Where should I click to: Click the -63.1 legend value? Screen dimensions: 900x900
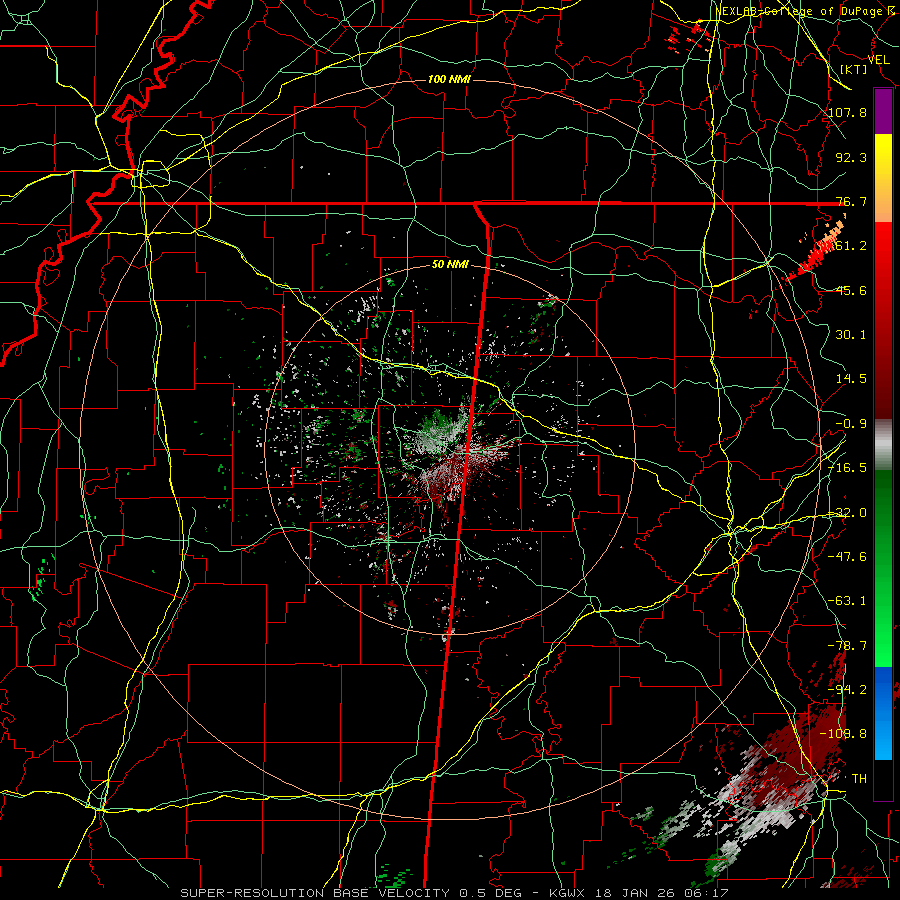[x=848, y=601]
